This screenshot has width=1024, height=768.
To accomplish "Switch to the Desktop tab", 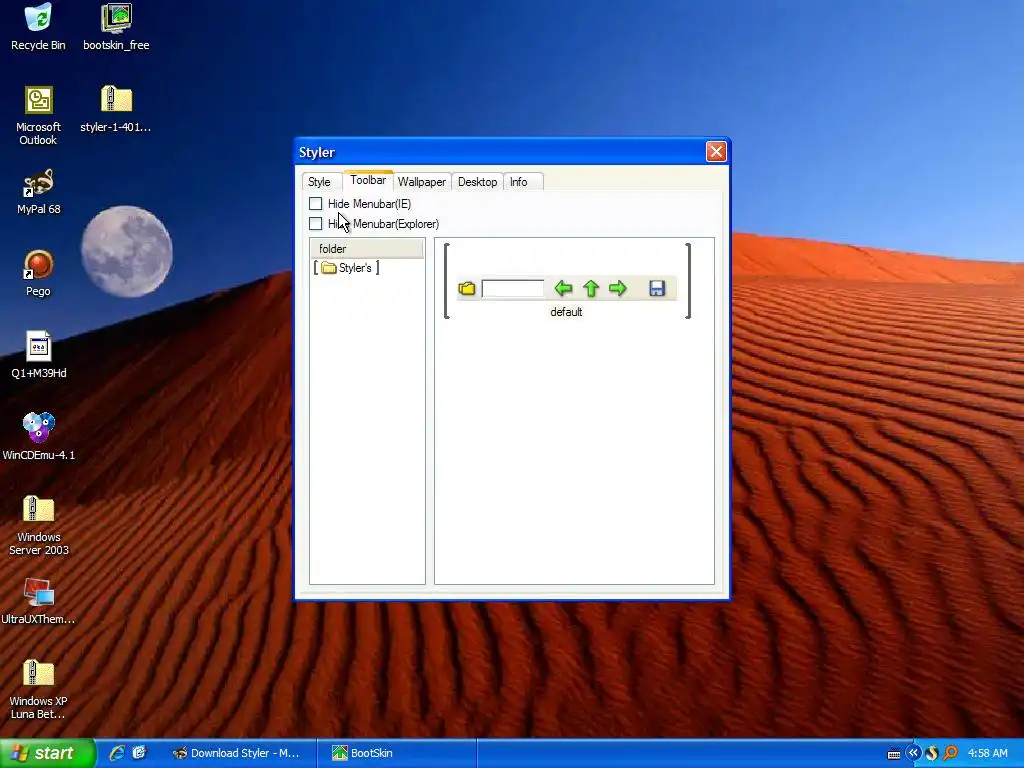I will pos(477,182).
